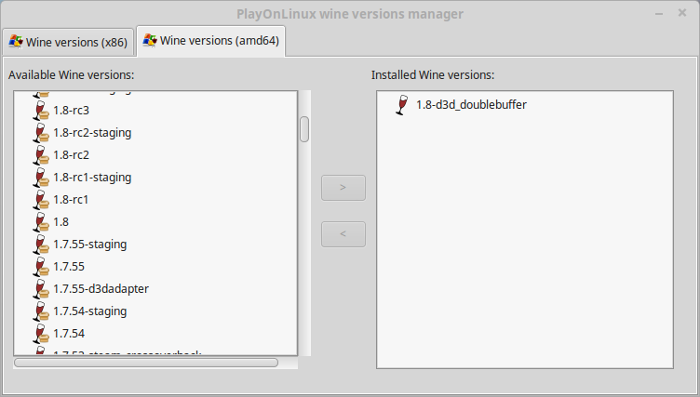The height and width of the screenshot is (397, 700).
Task: Pick 1.7.55 from available versions
Action: [69, 267]
